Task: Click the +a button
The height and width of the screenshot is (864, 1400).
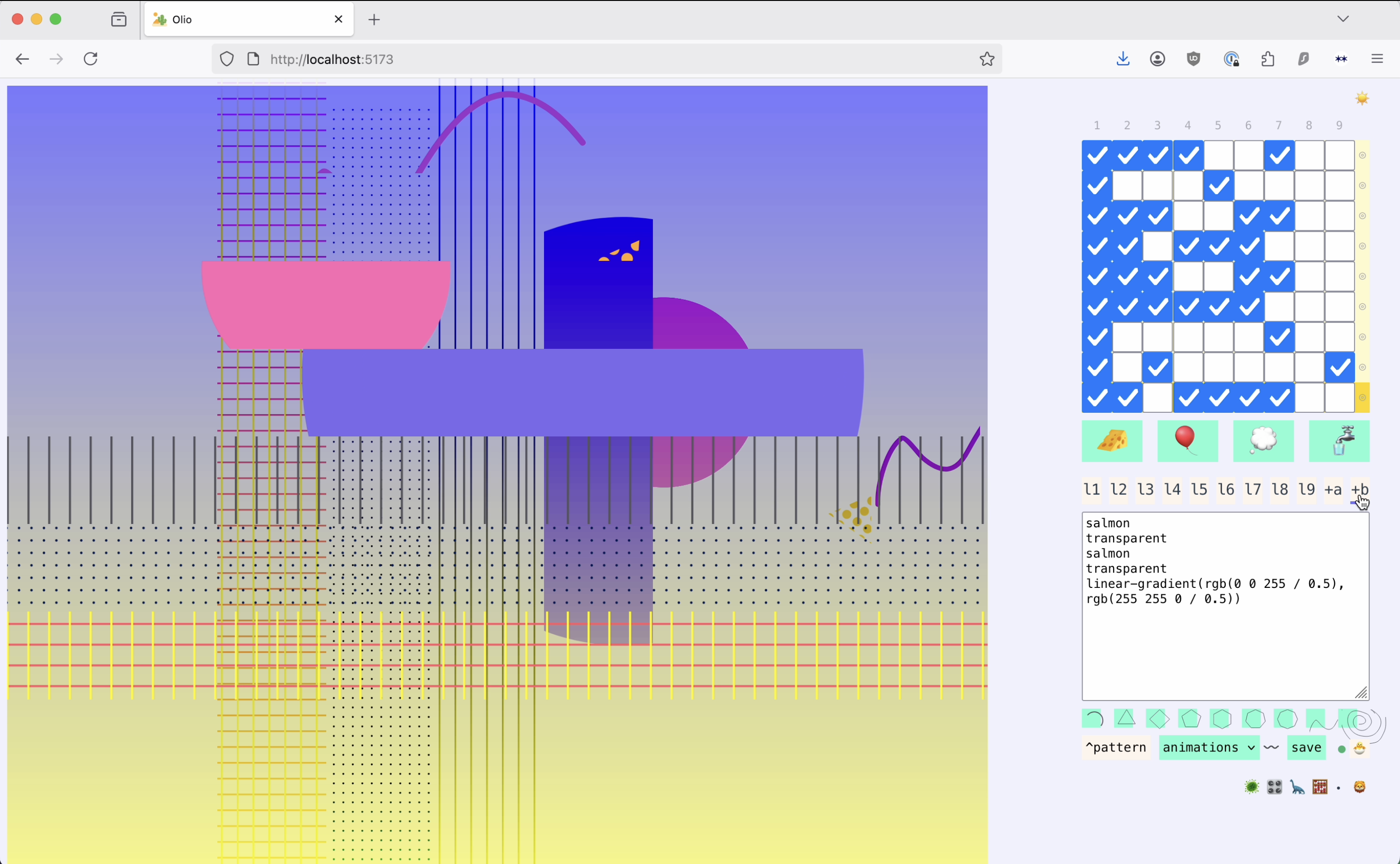Action: pyautogui.click(x=1333, y=490)
